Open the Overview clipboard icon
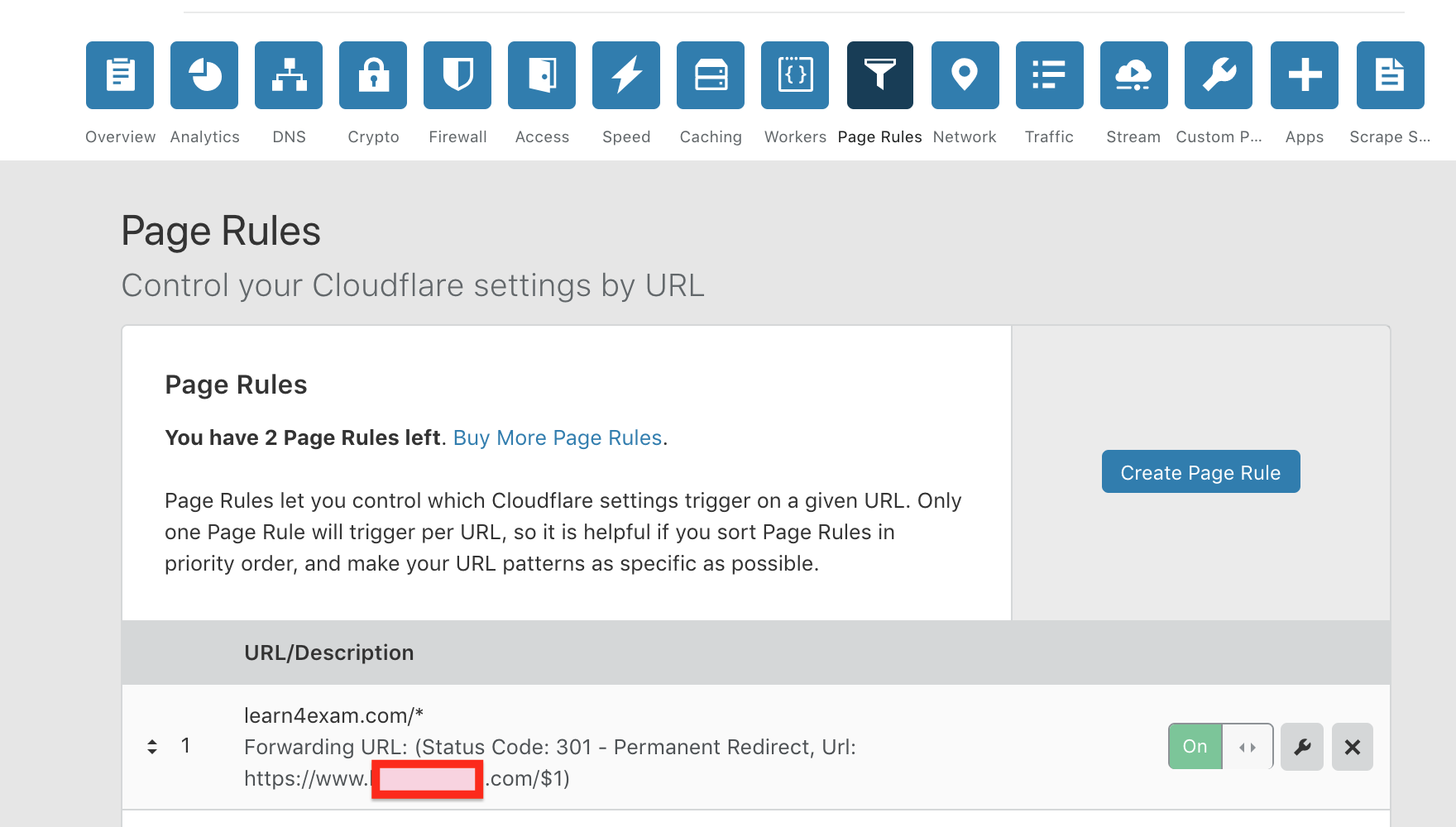The width and height of the screenshot is (1456, 827). (x=120, y=75)
